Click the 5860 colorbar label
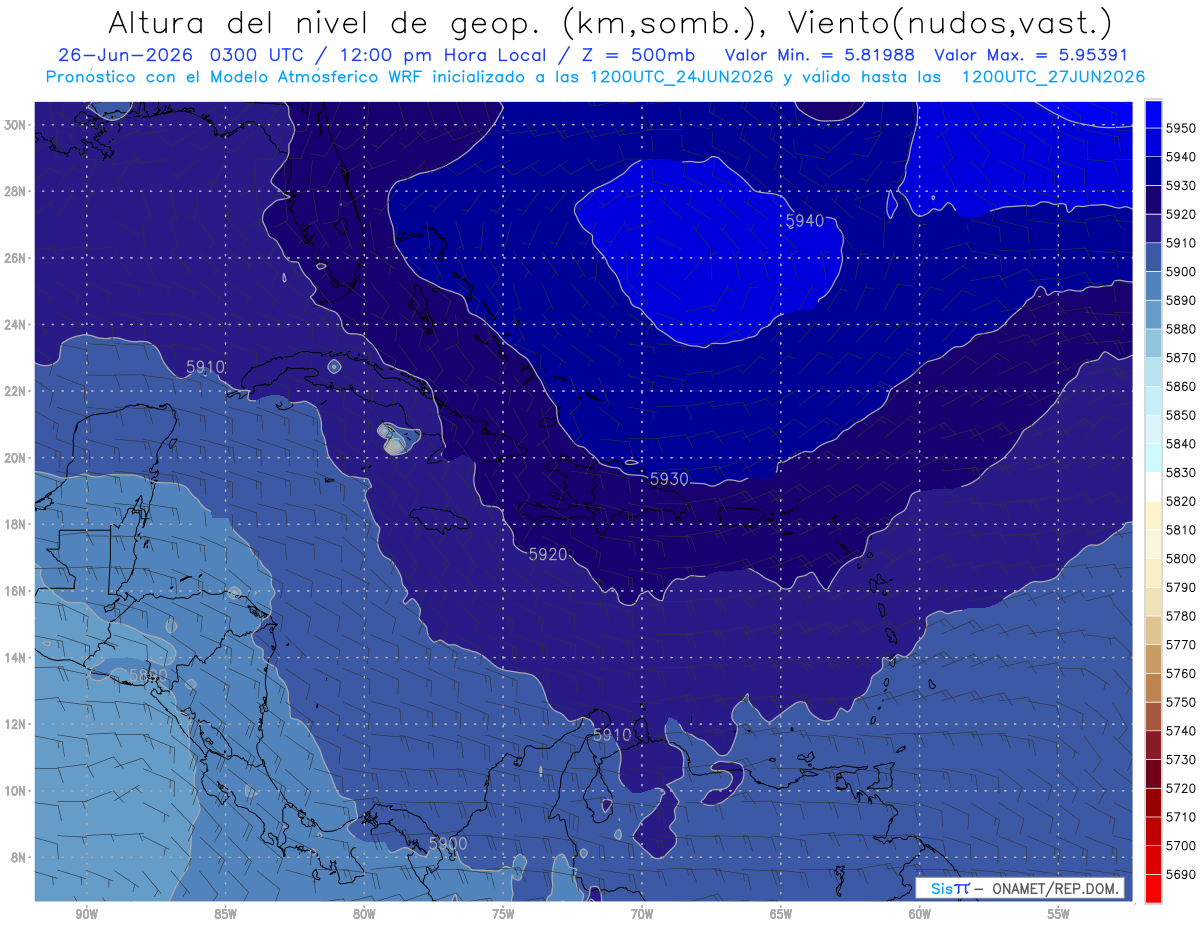Screen dimensions: 1200x927 tap(1182, 386)
